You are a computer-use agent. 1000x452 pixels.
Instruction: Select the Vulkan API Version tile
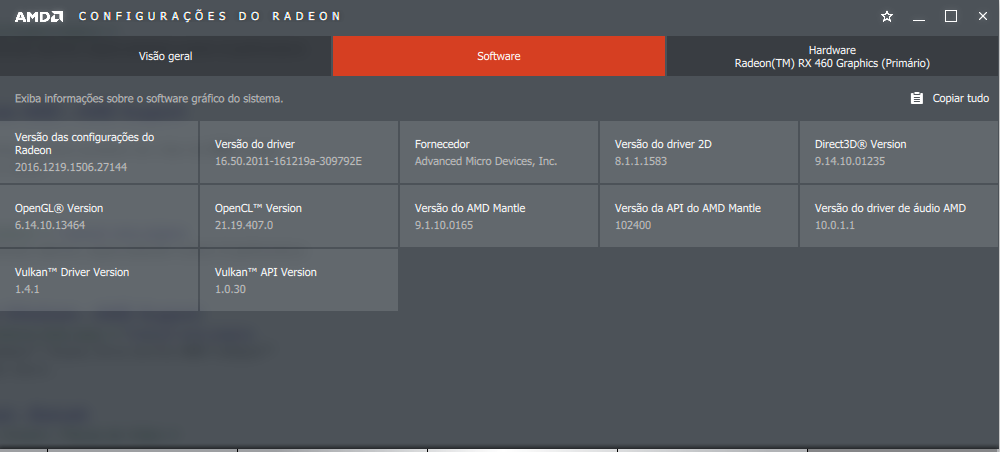pos(299,280)
